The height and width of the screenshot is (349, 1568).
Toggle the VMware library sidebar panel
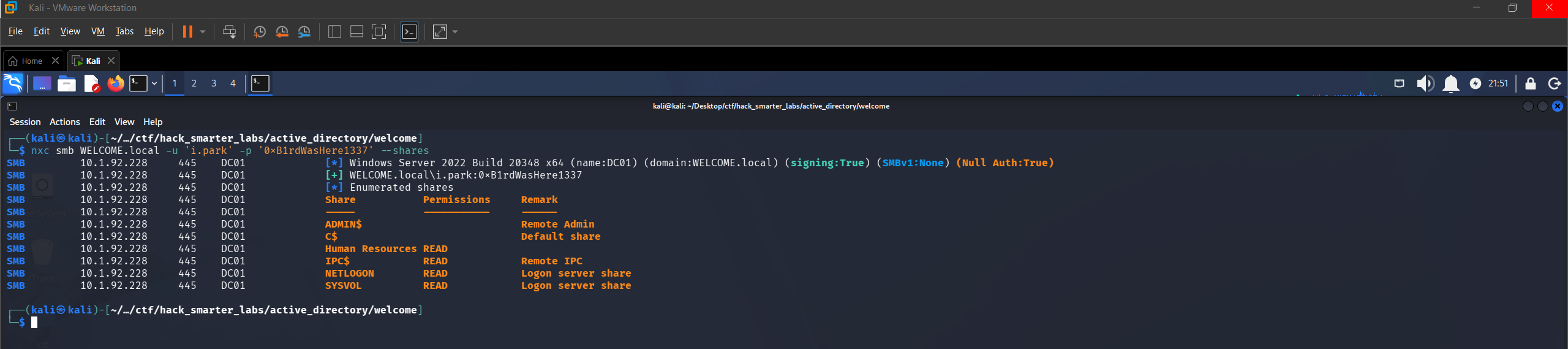point(334,31)
